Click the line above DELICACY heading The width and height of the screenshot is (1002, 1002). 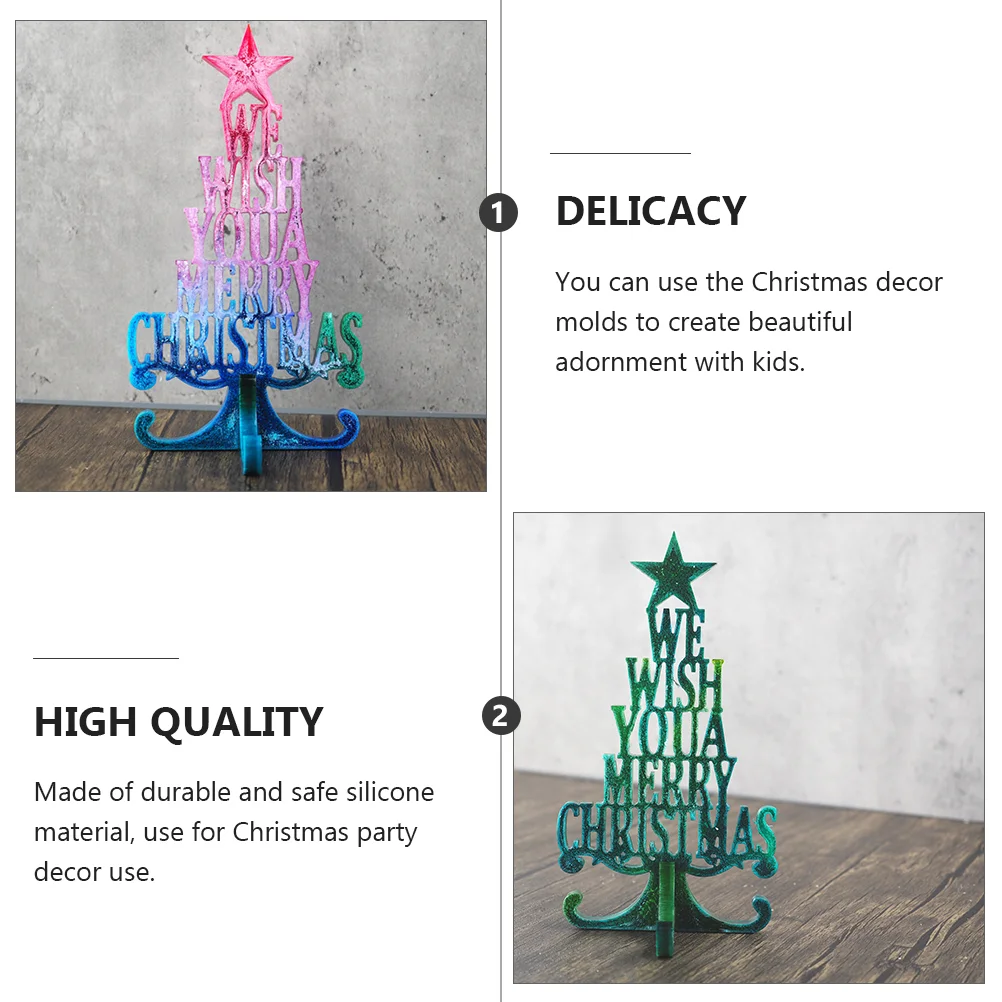click(620, 153)
